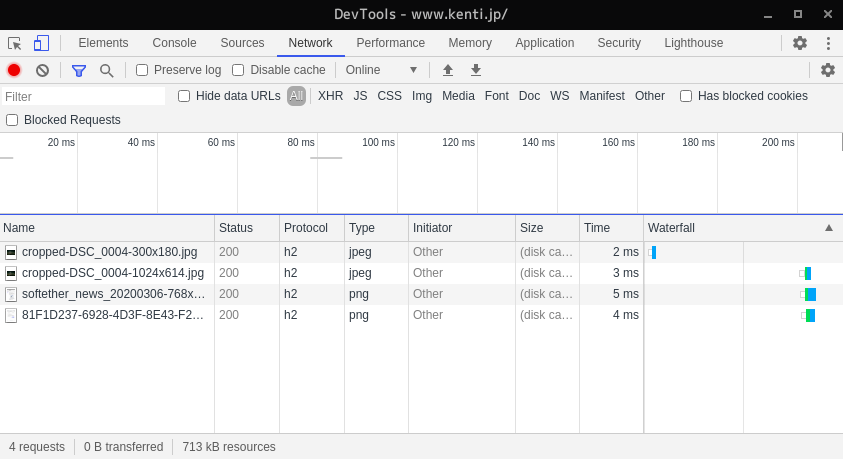
Task: Switch to the Elements tab
Action: (103, 43)
